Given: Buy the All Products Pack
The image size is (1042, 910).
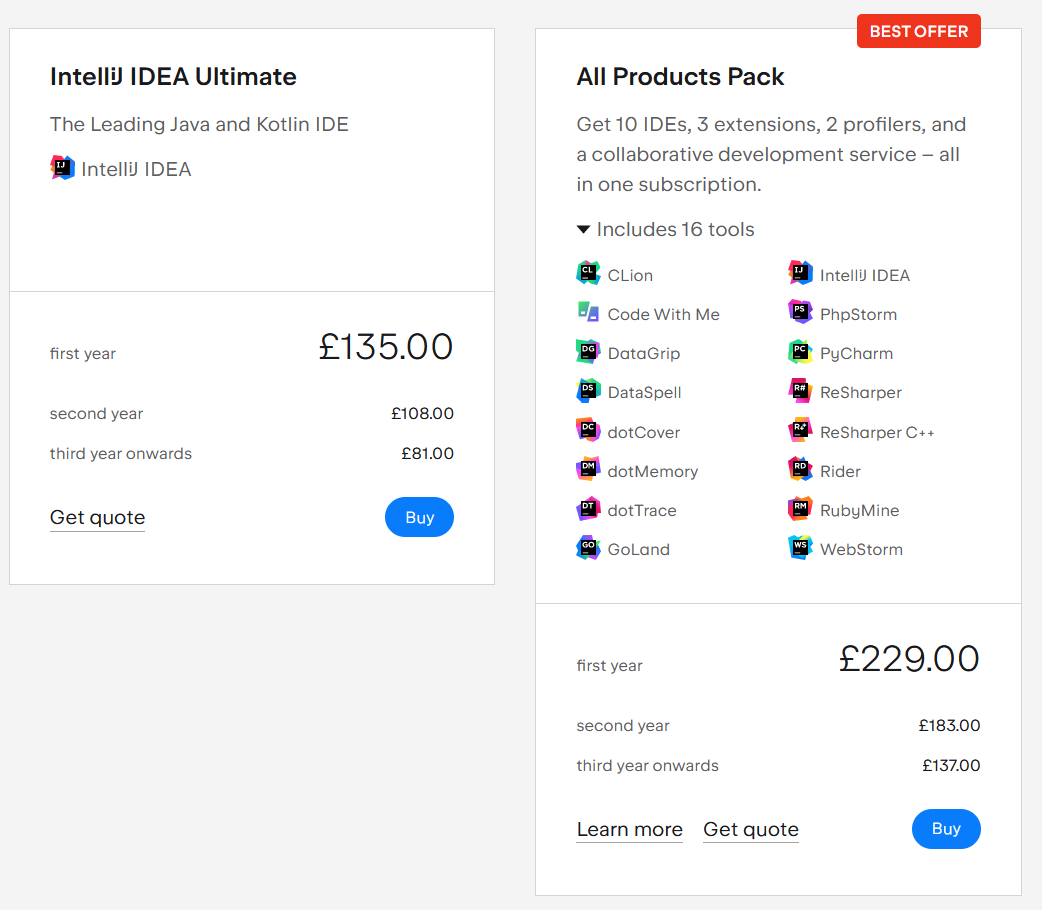Looking at the screenshot, I should coord(945,829).
